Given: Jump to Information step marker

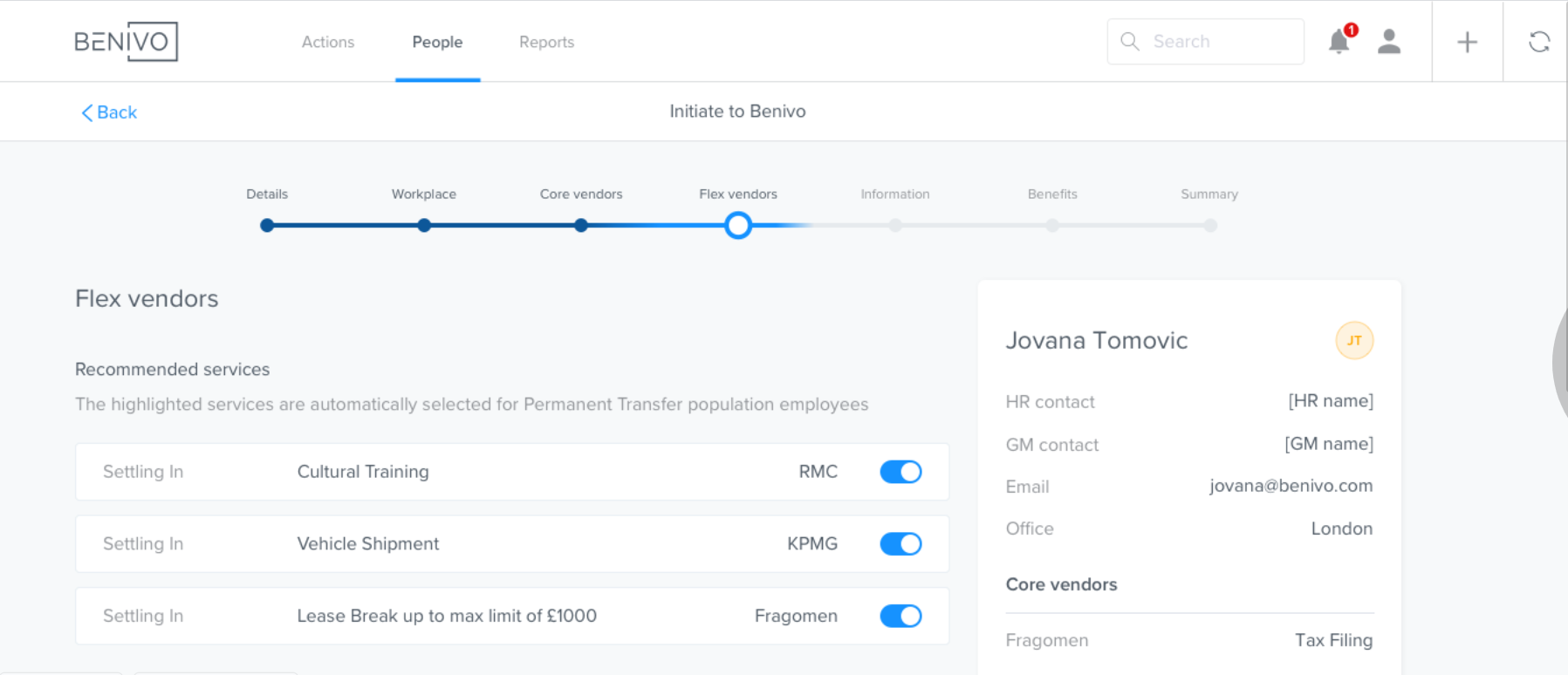Looking at the screenshot, I should [895, 225].
